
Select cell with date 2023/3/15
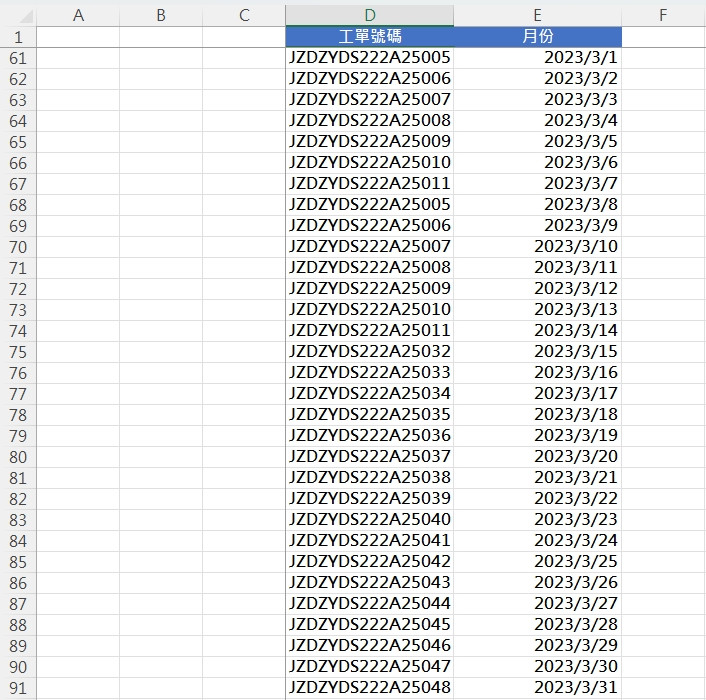tap(538, 352)
